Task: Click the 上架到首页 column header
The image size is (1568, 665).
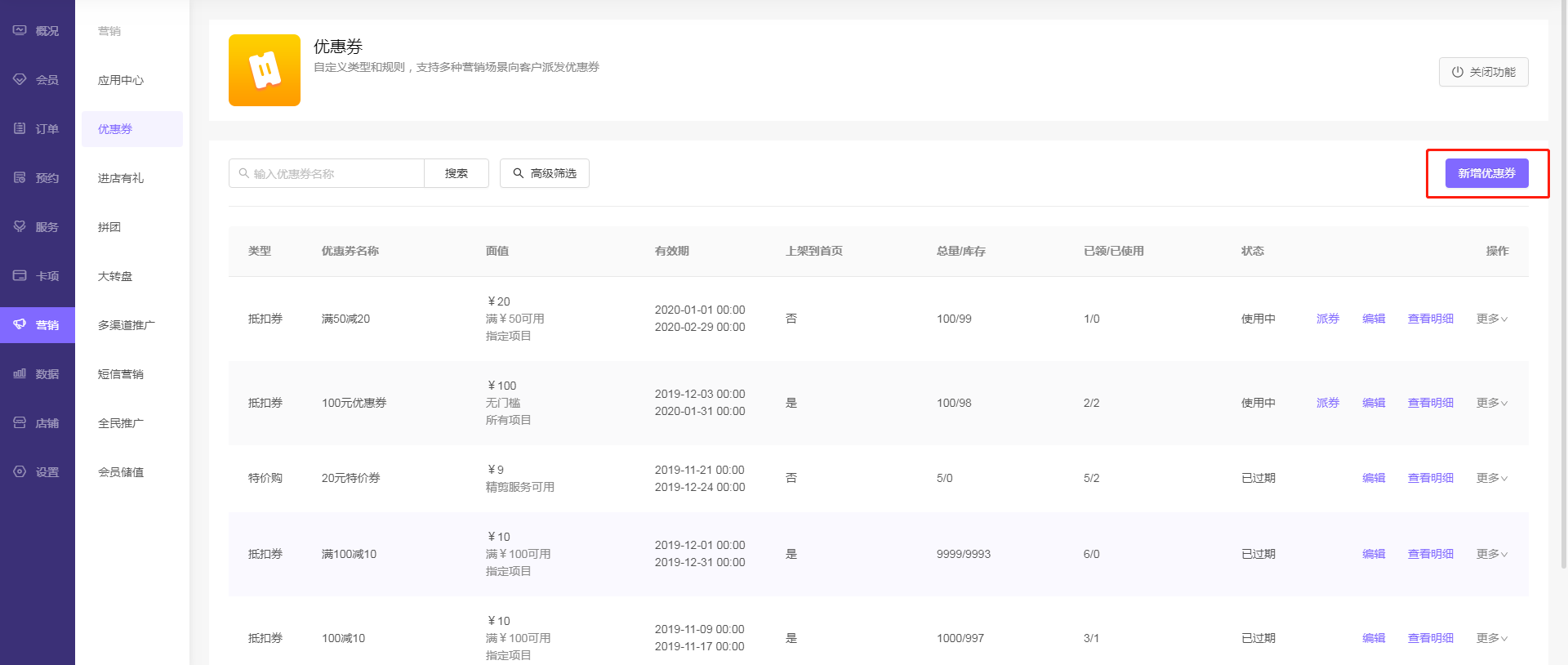Action: coord(814,251)
